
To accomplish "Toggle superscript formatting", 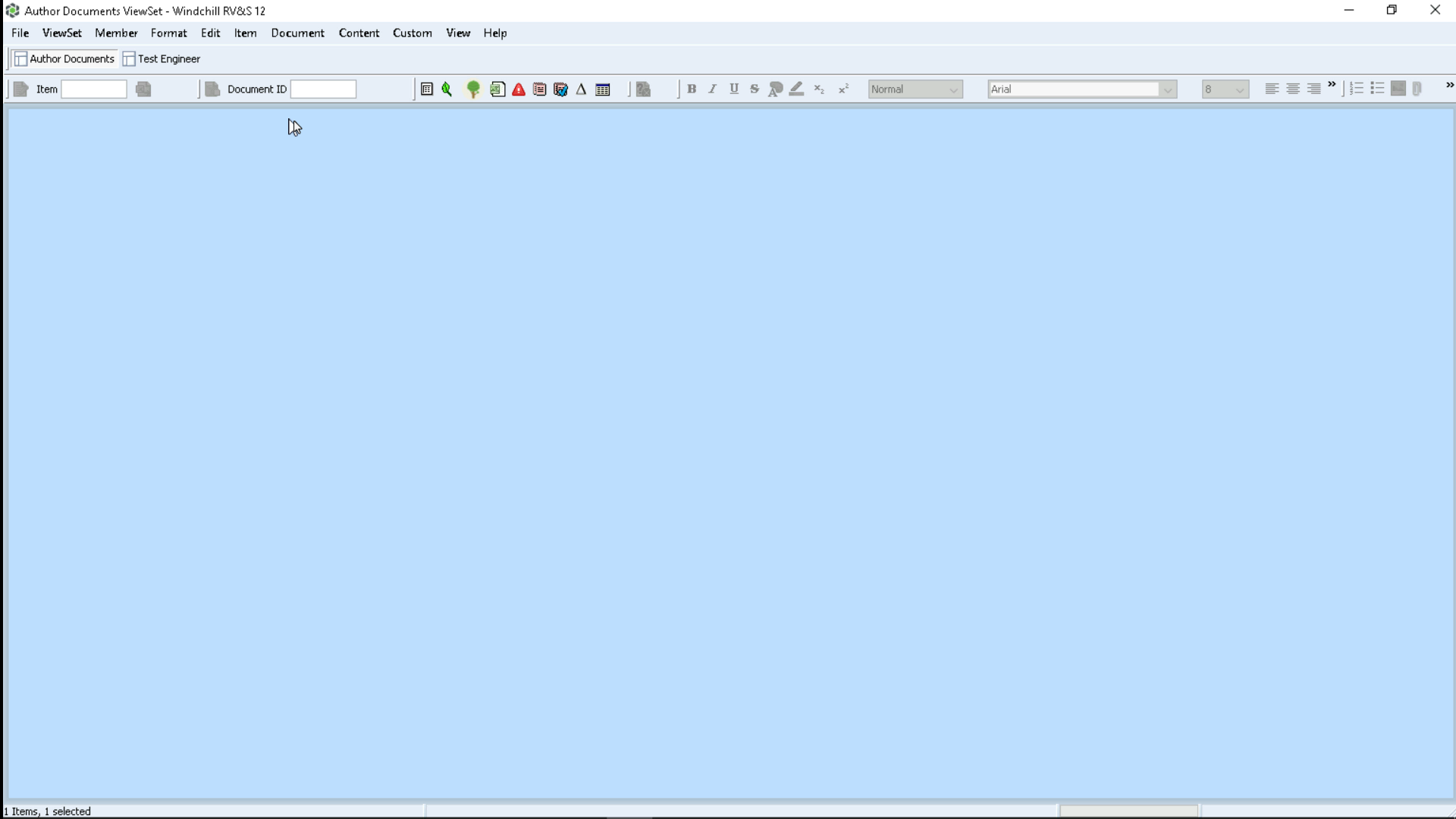I will (x=843, y=89).
